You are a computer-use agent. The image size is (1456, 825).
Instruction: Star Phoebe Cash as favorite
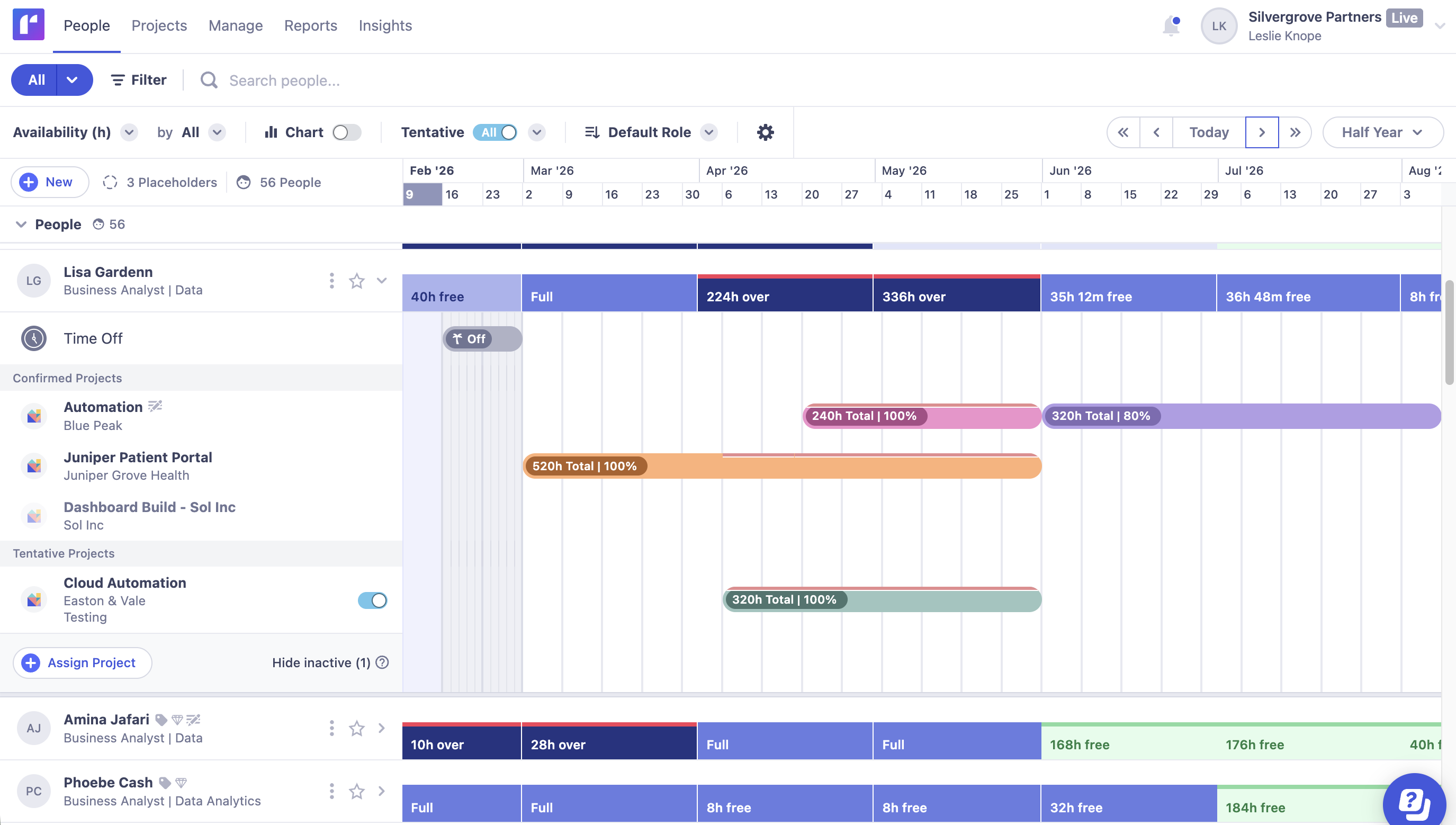[x=356, y=792]
